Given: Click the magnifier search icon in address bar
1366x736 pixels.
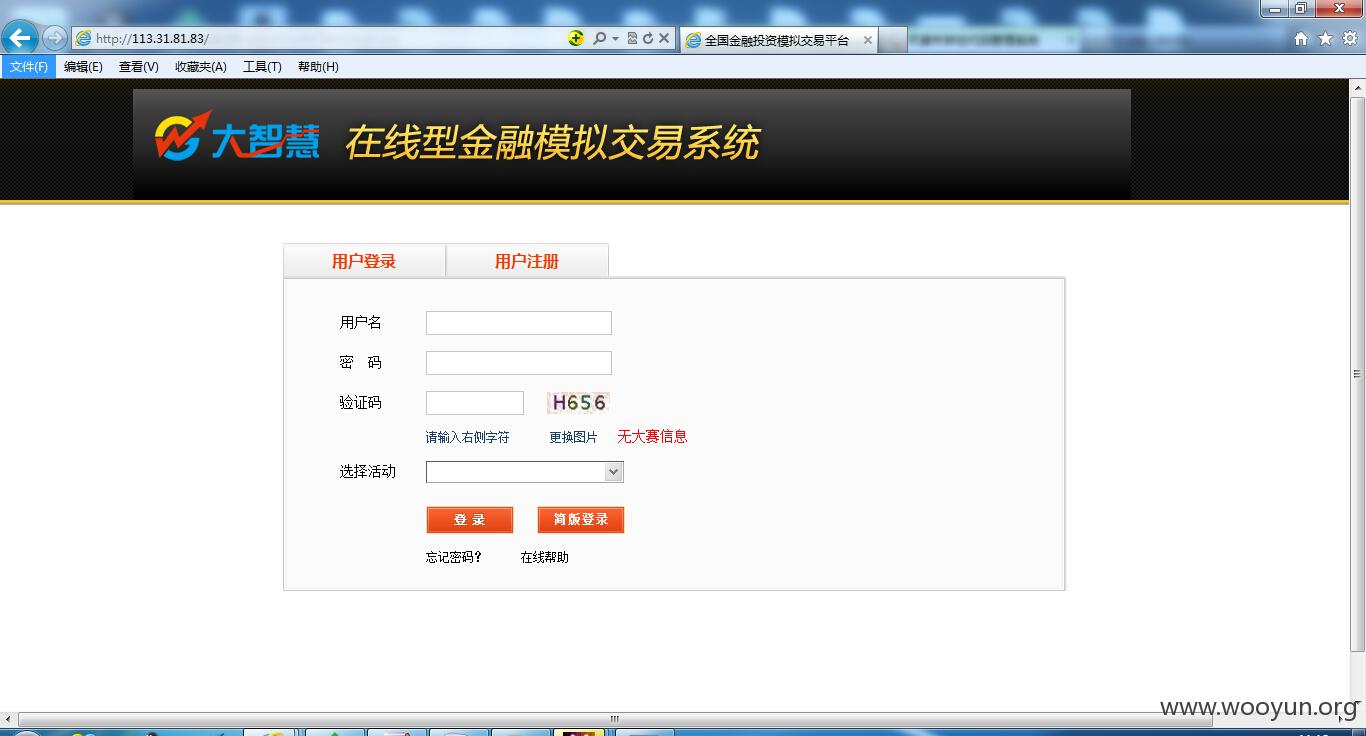Looking at the screenshot, I should coord(599,38).
